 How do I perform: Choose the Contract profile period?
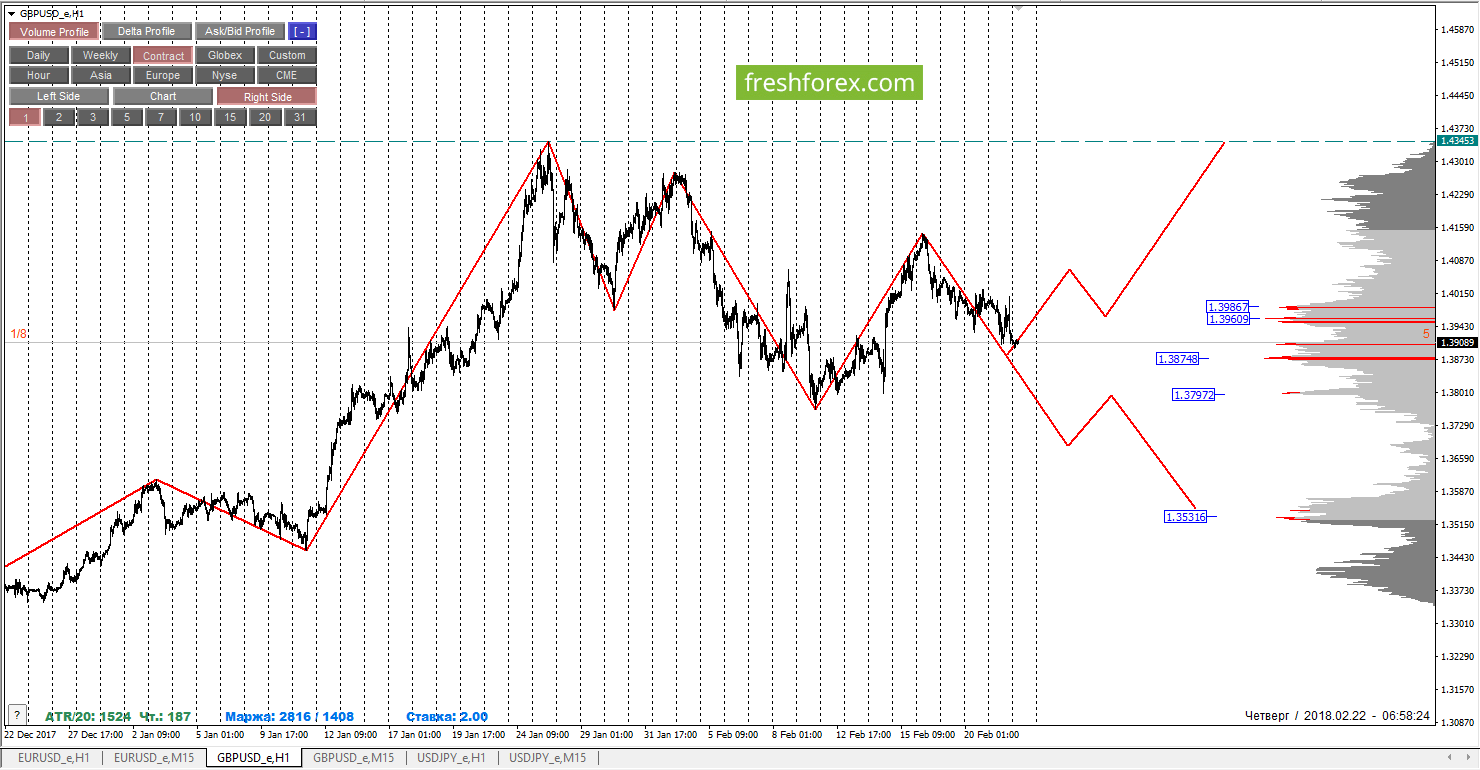pyautogui.click(x=163, y=56)
